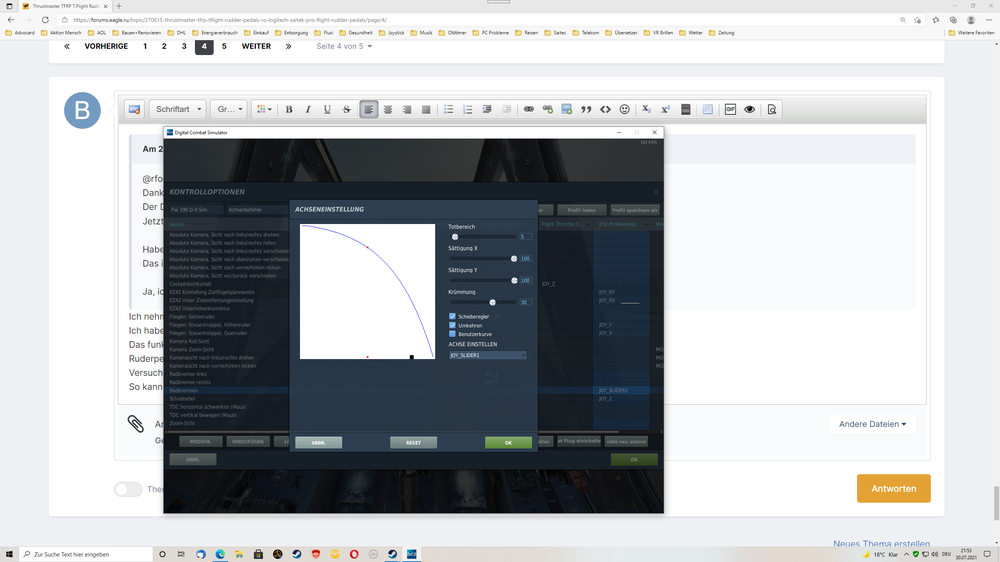Open the Schriftart font dropdown

pos(178,110)
